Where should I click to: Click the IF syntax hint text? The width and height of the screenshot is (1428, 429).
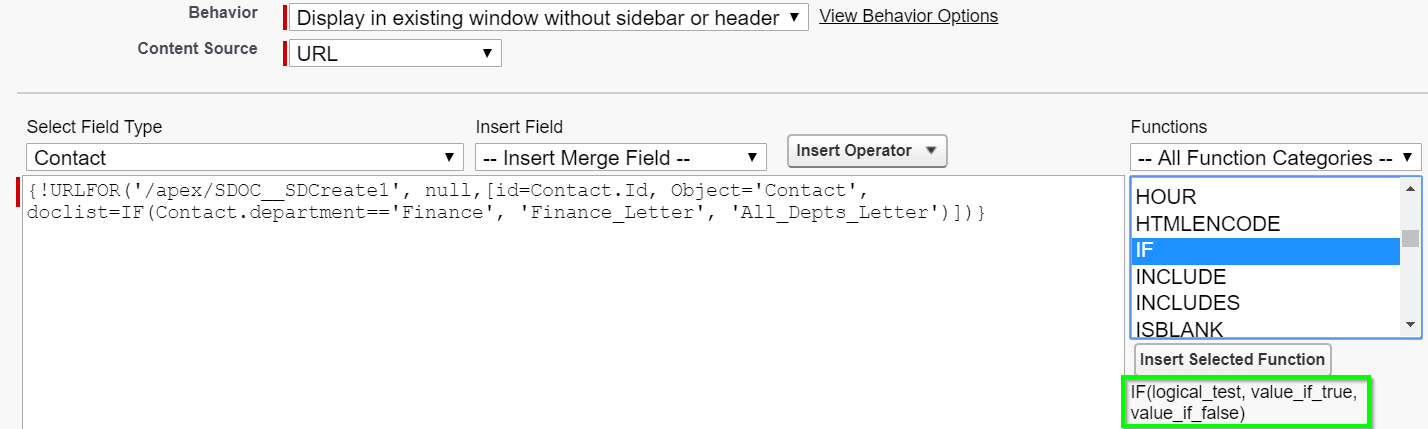pos(1245,402)
